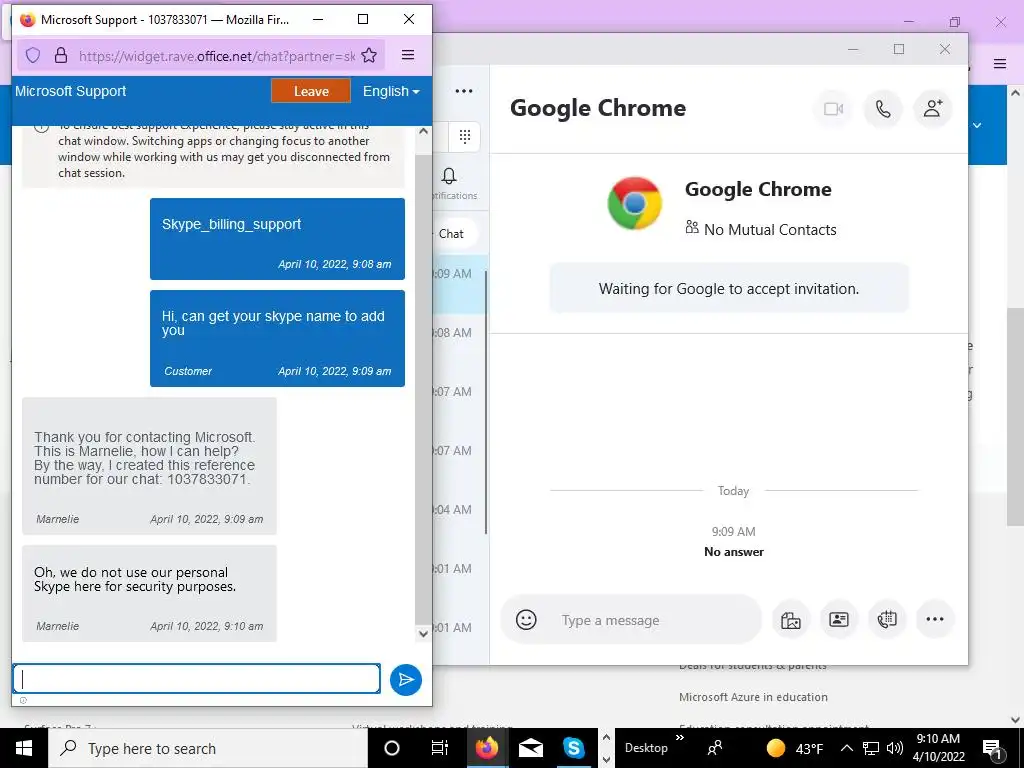Click Marnelie's 'Thank you for contacting Microsoft' message
Viewport: 1024px width, 768px height.
coord(149,466)
